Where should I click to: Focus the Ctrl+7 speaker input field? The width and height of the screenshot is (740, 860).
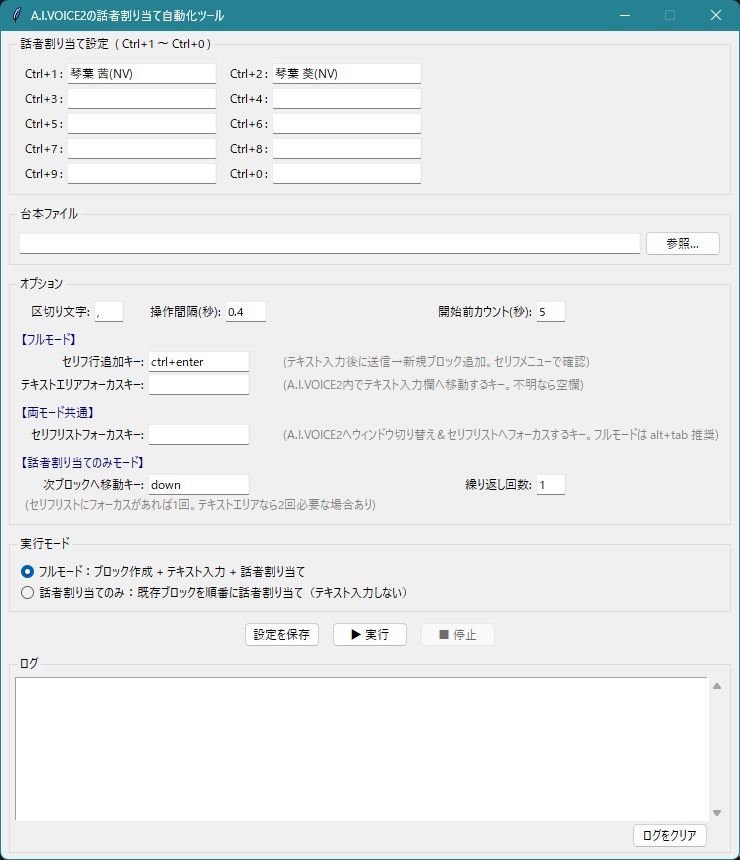(x=142, y=149)
